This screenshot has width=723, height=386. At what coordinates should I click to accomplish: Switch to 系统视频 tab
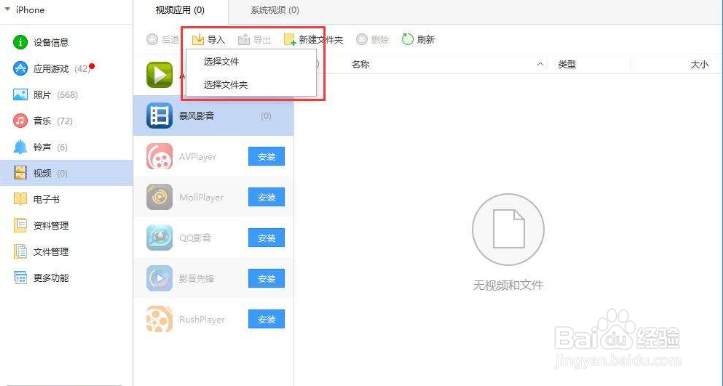click(x=275, y=10)
